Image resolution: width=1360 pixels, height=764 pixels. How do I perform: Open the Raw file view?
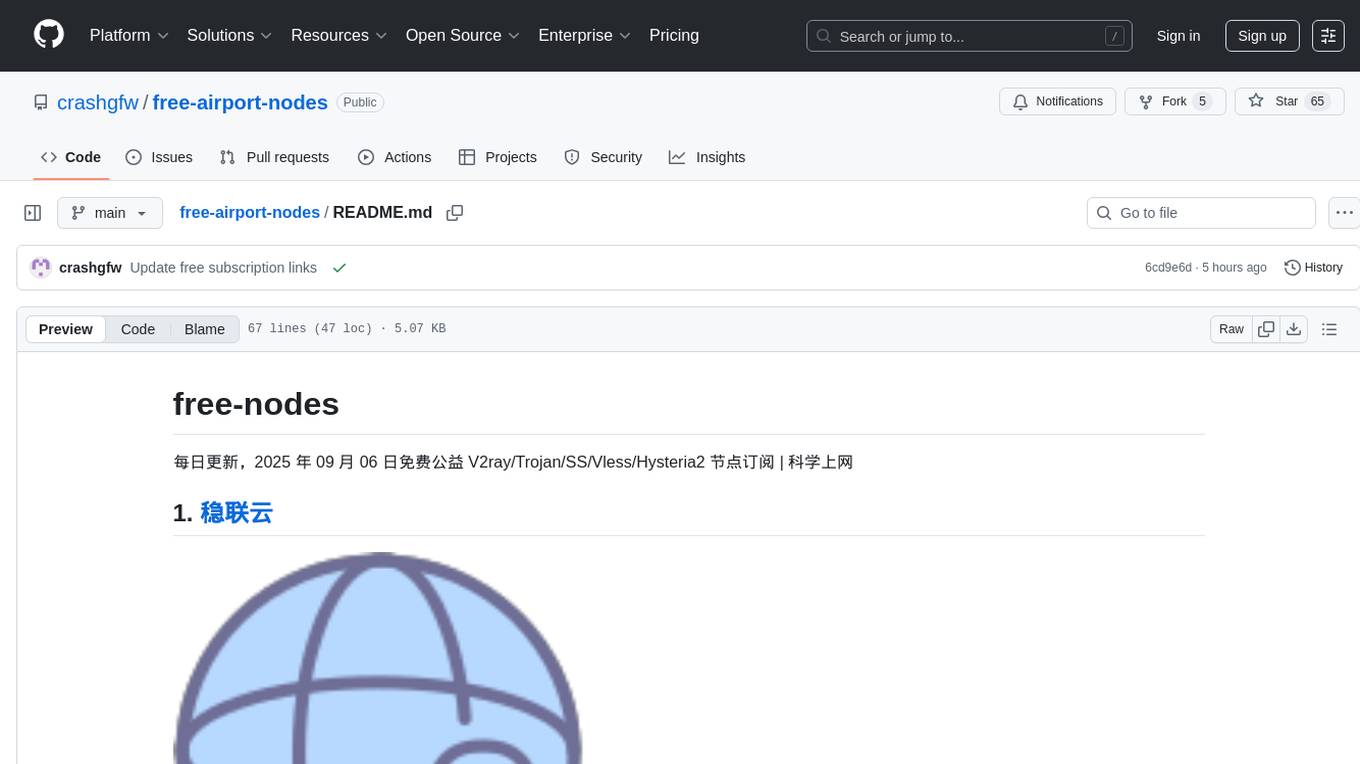pos(1231,329)
